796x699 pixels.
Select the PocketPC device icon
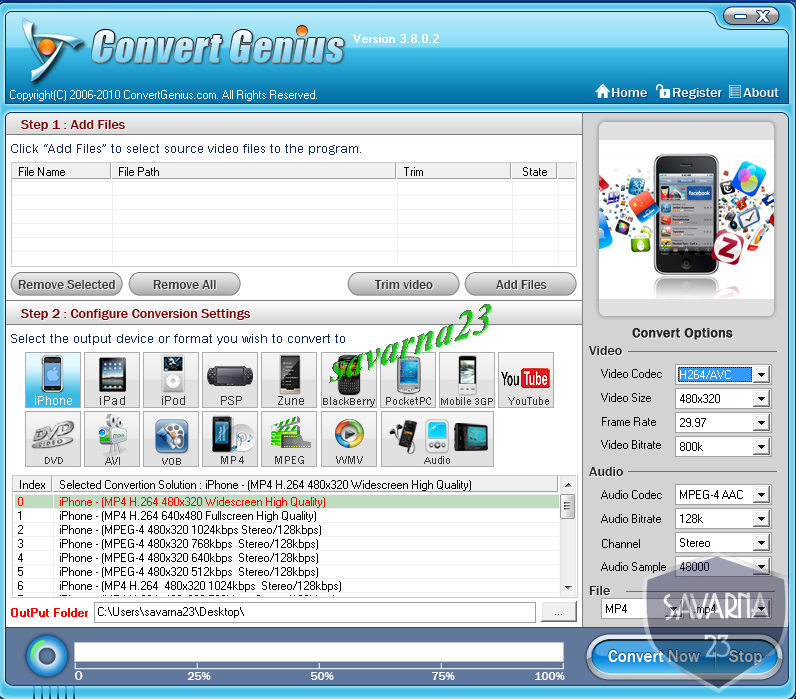[408, 380]
